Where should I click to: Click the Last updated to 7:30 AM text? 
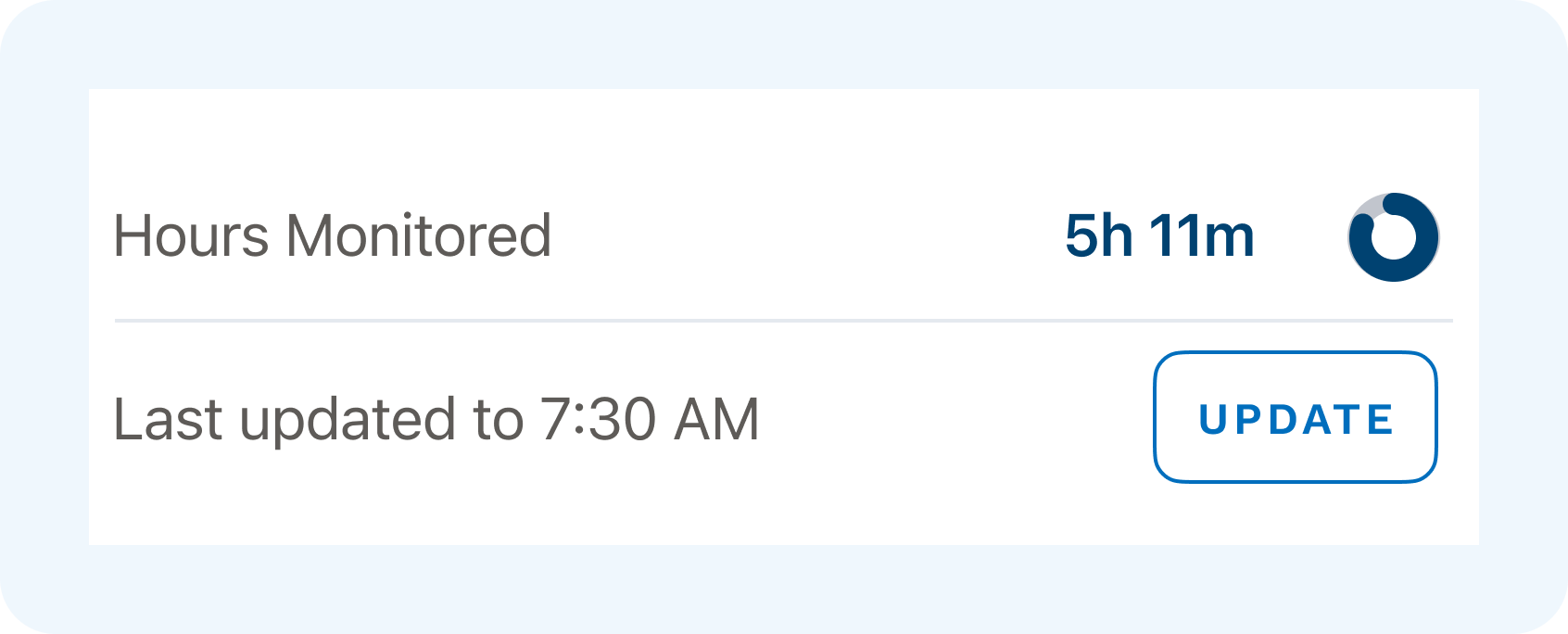coord(436,419)
